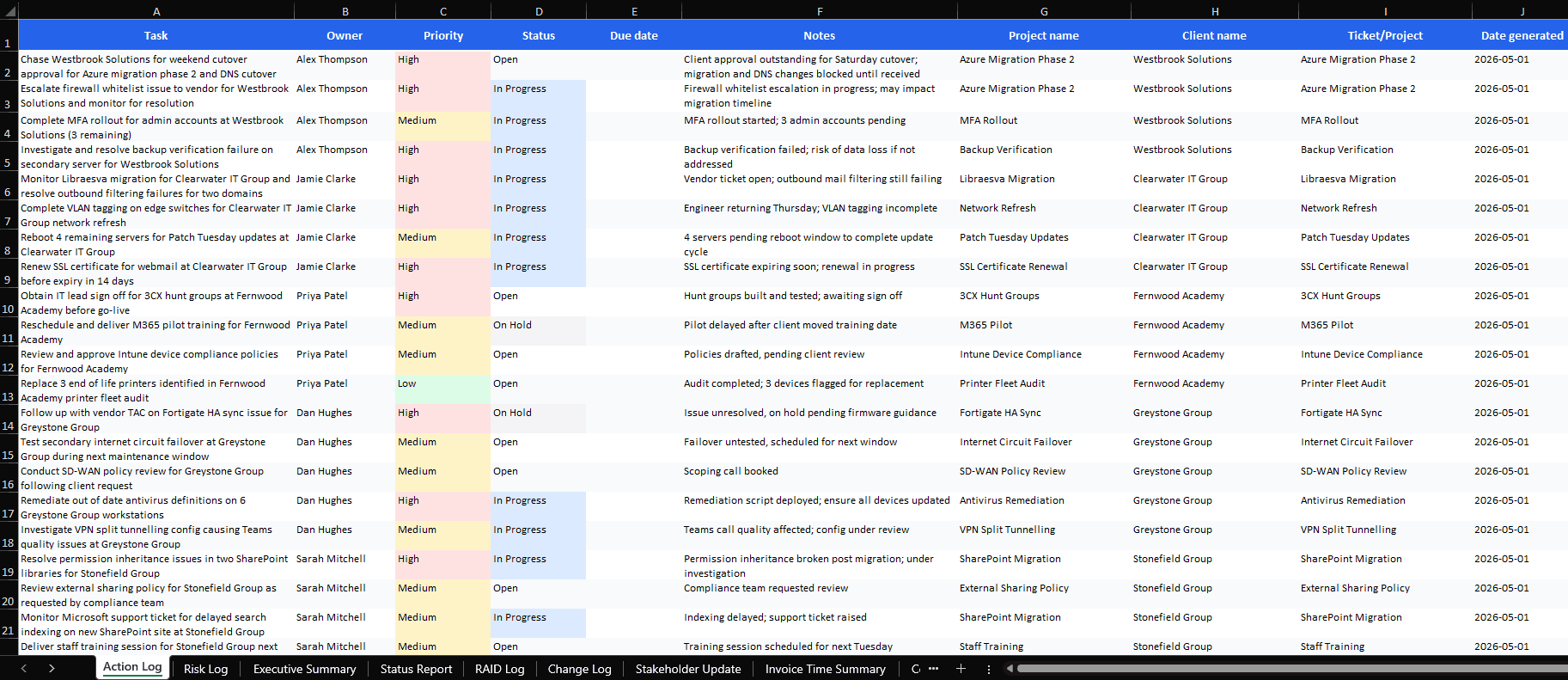Select task 'Chase Westbrook Solutions for weekend cutover'

pyautogui.click(x=156, y=66)
